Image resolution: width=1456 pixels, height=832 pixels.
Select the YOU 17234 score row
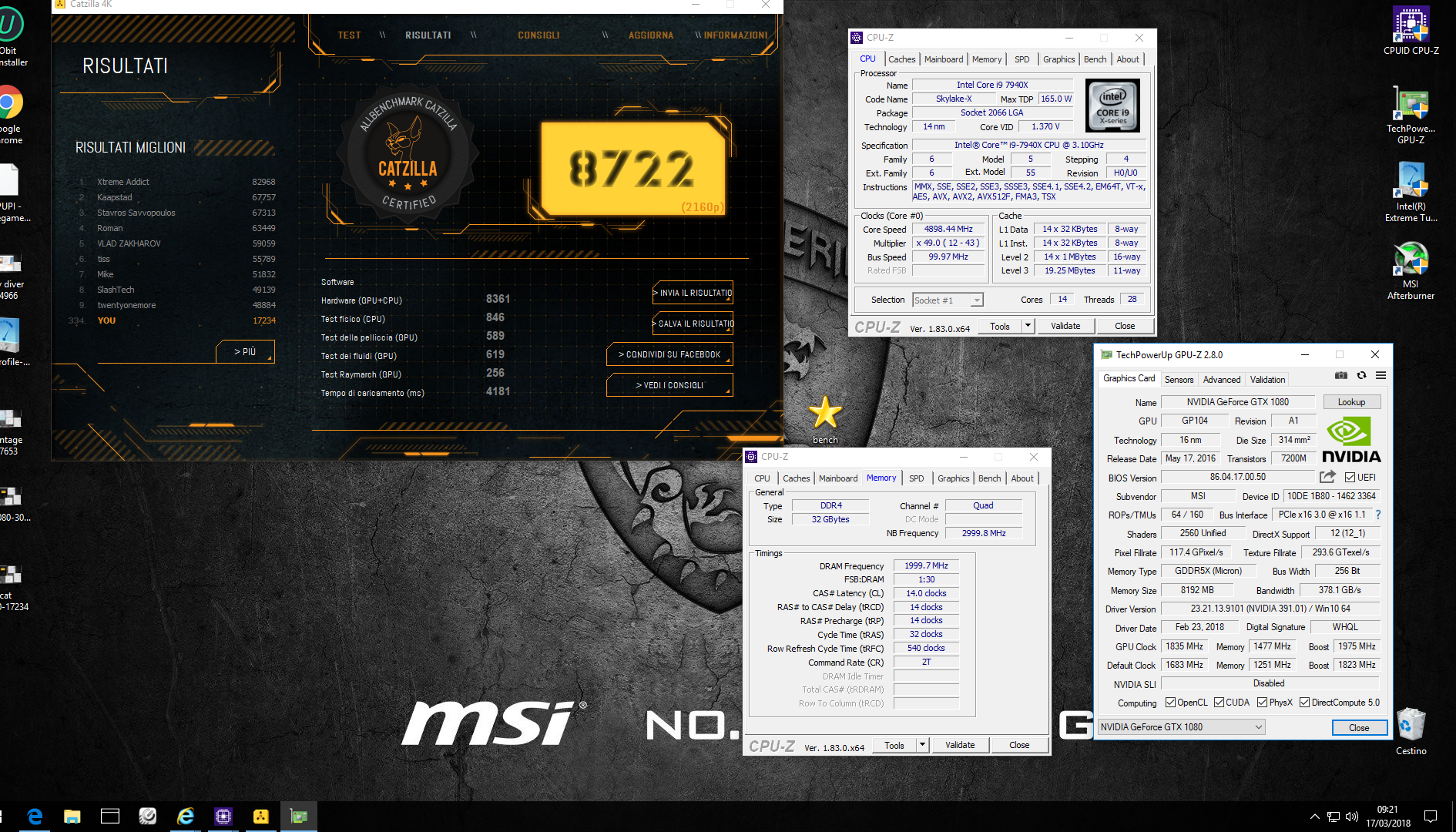coord(173,320)
